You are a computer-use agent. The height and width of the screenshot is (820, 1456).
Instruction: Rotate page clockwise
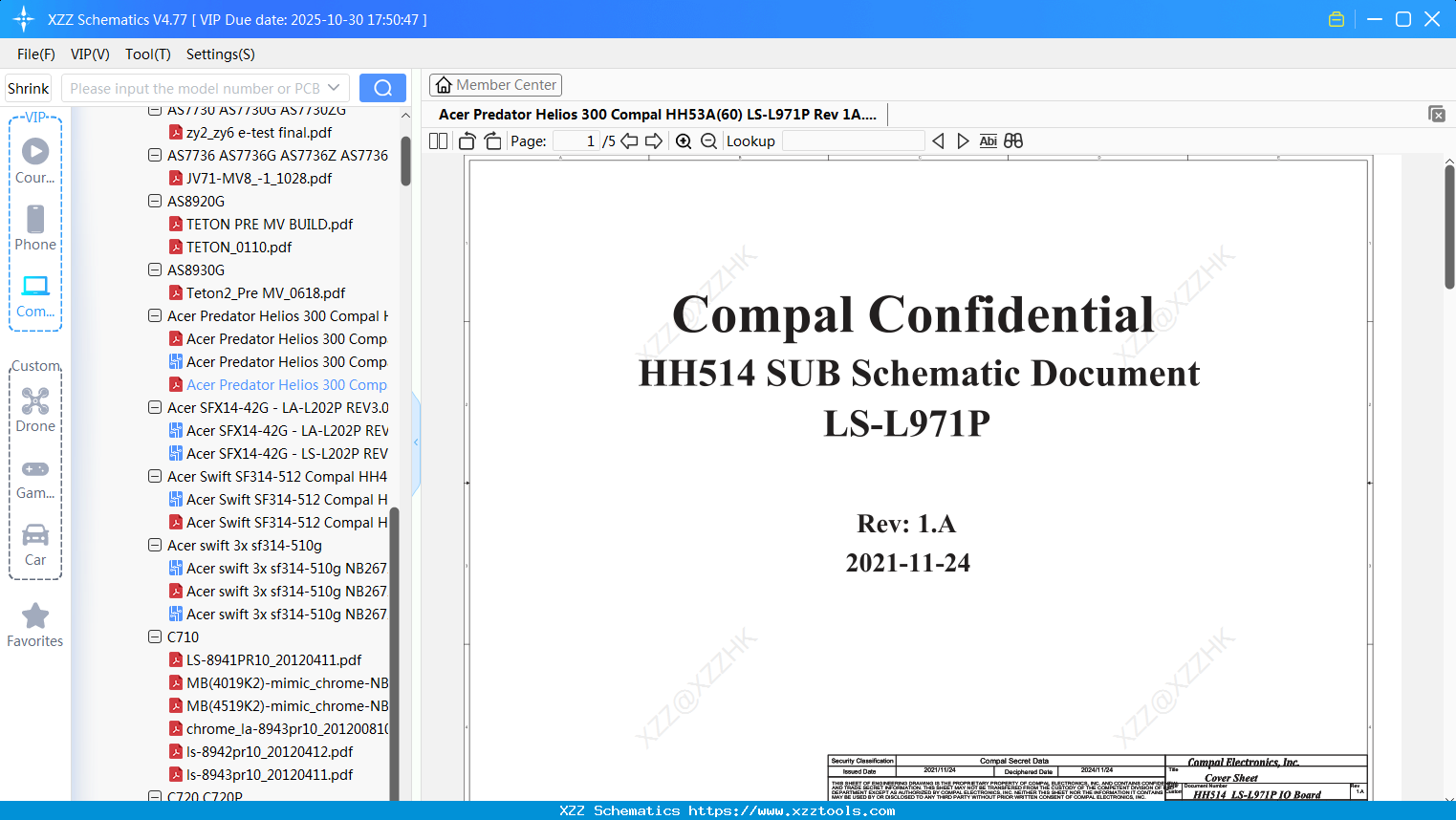pos(492,141)
